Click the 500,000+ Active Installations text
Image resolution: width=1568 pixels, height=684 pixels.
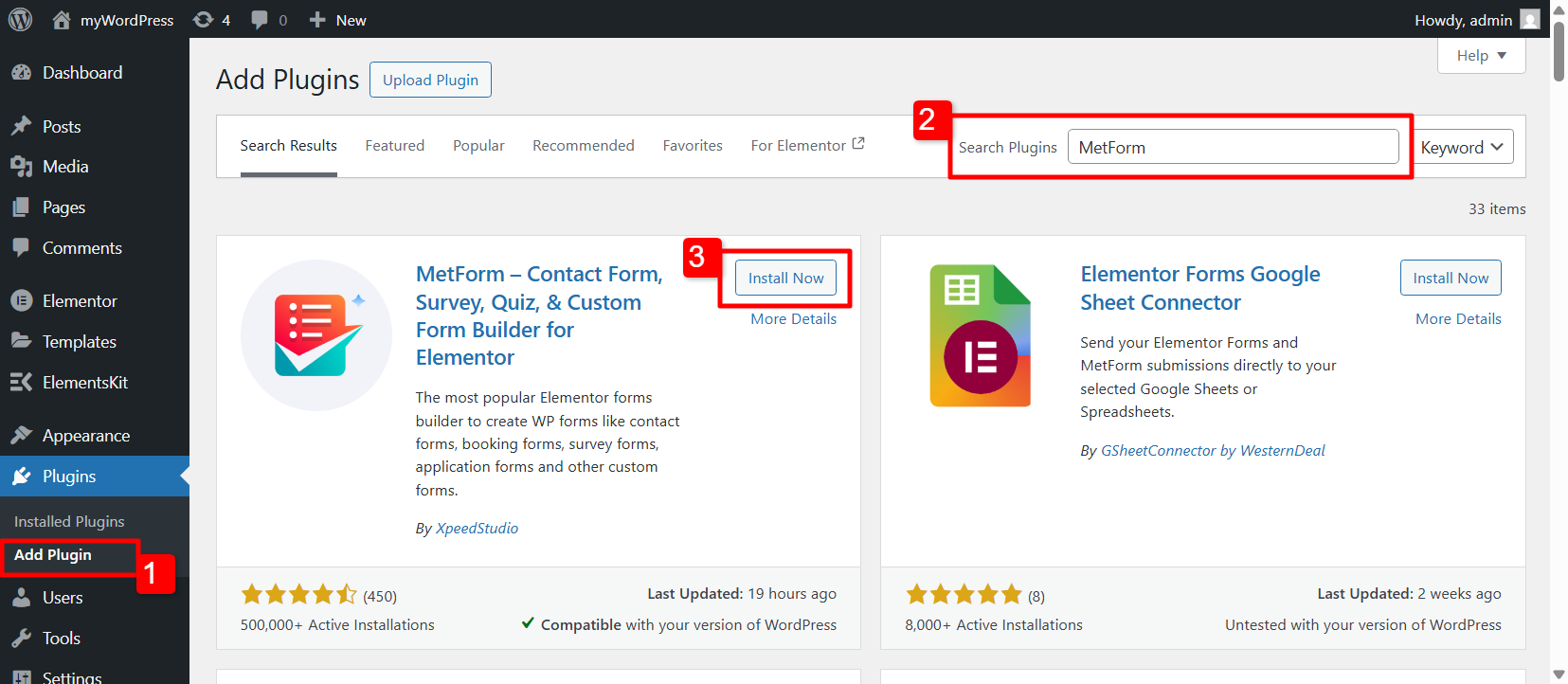(337, 625)
